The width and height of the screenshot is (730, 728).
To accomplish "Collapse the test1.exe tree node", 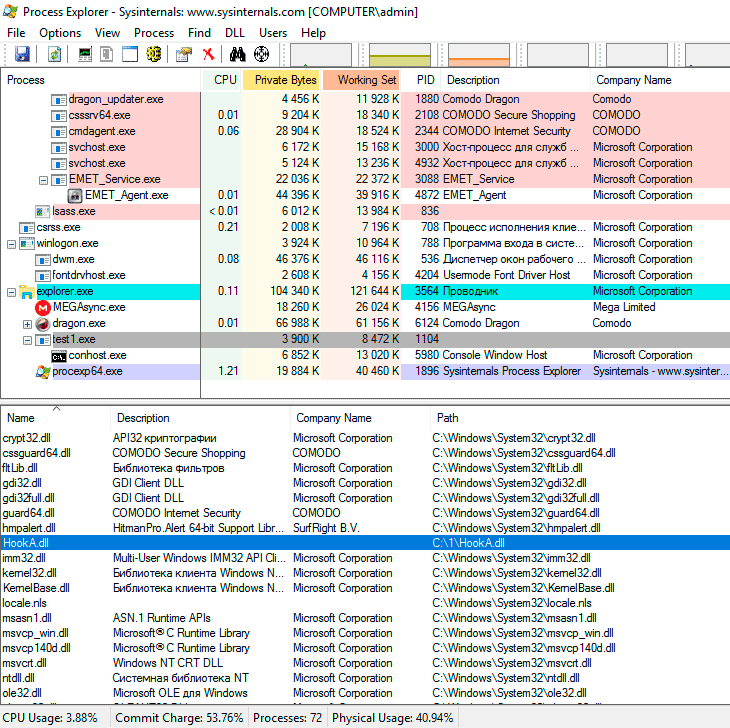I will coord(27,340).
